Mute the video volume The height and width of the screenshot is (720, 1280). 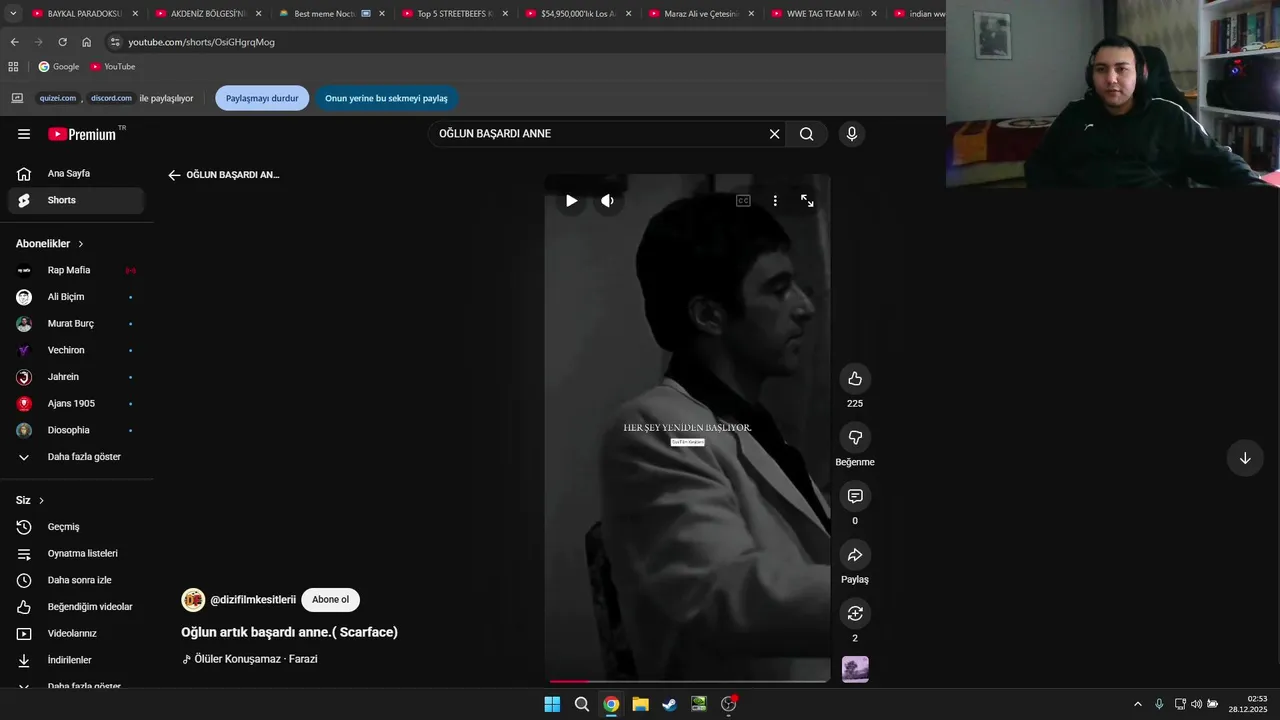click(607, 201)
